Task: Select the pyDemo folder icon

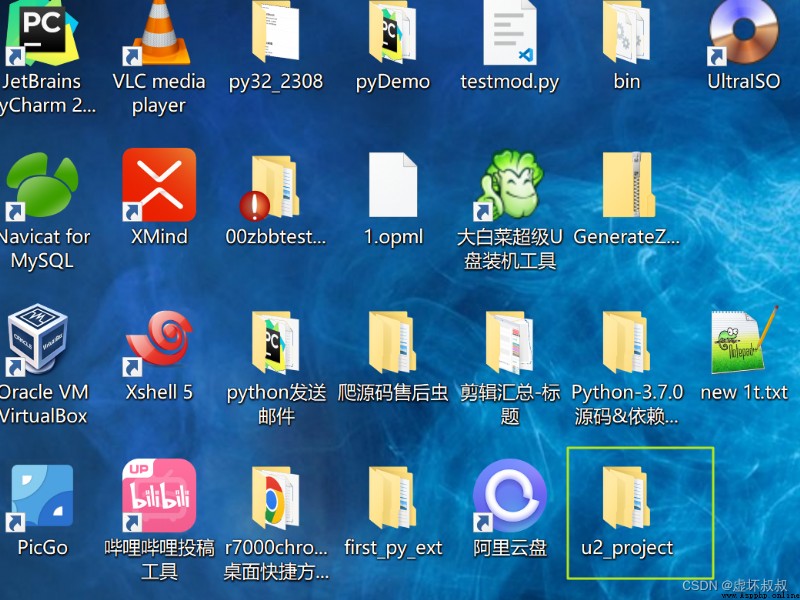Action: [392, 32]
